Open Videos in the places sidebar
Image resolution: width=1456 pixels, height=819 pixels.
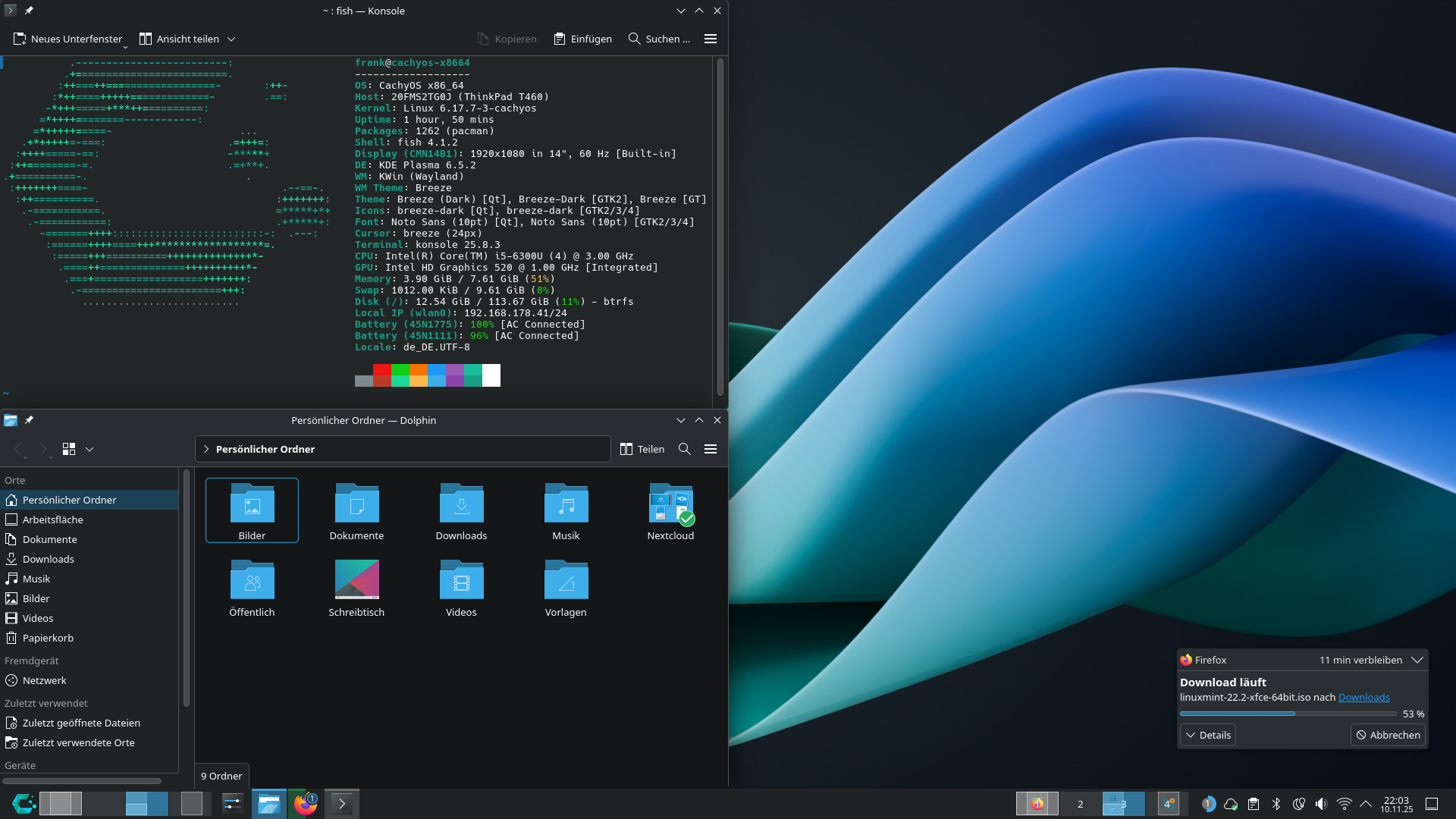(89, 618)
